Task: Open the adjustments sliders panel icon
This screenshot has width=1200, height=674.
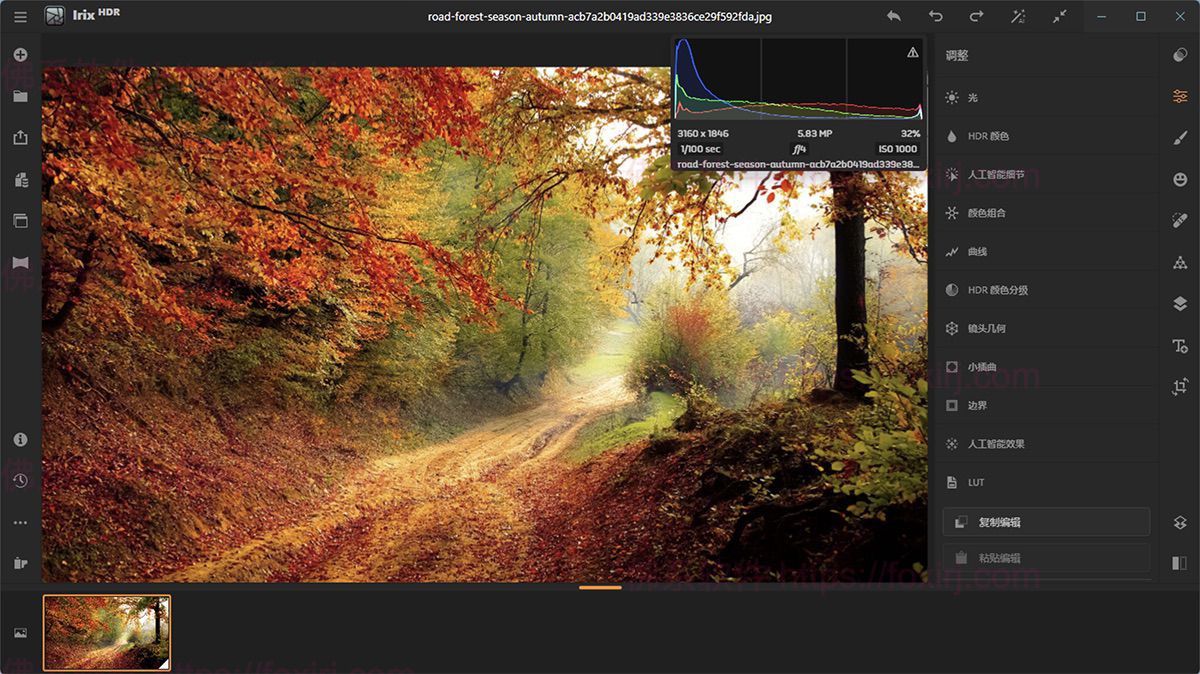Action: click(1178, 97)
